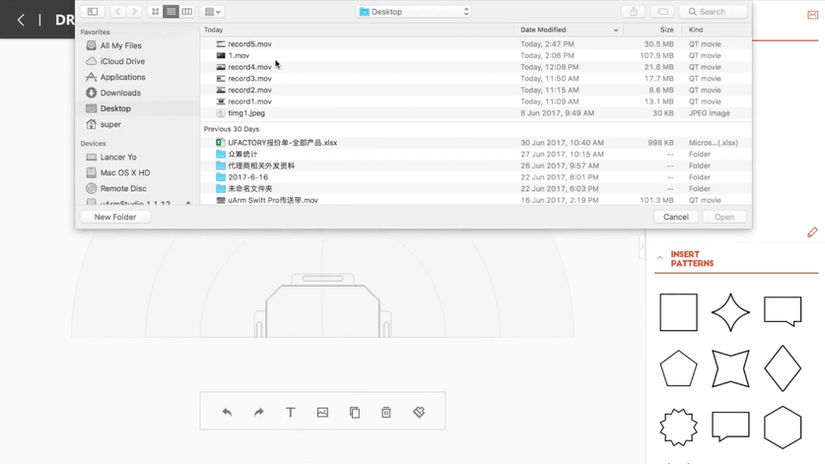Click the New Folder button

pos(115,217)
